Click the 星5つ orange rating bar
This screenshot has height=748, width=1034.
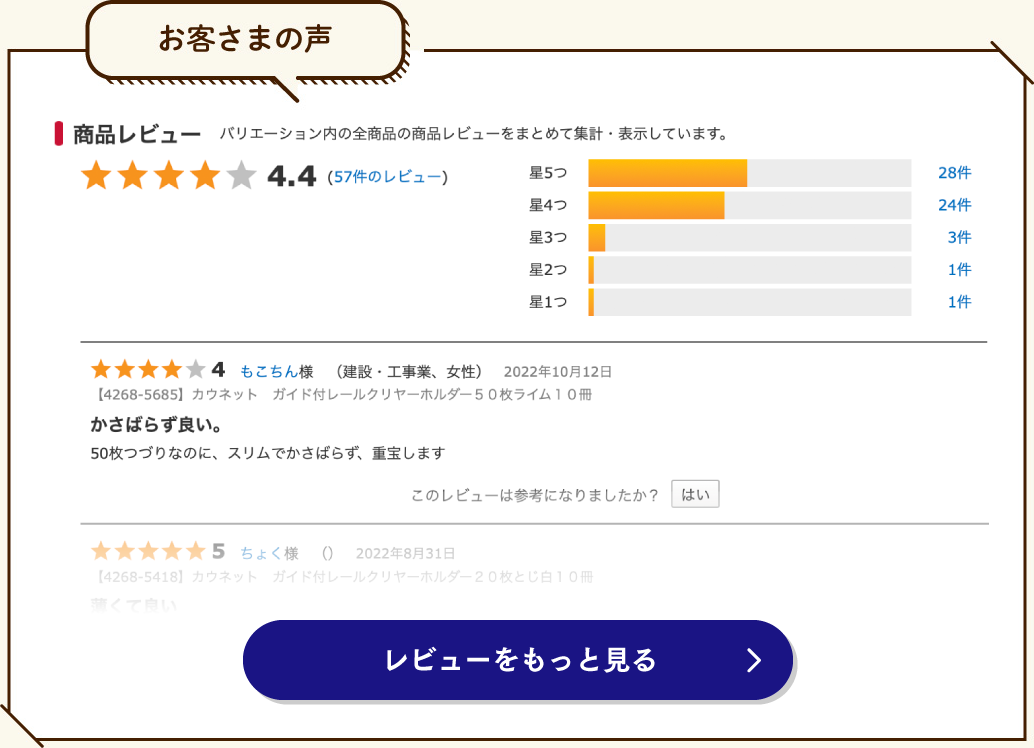click(667, 173)
